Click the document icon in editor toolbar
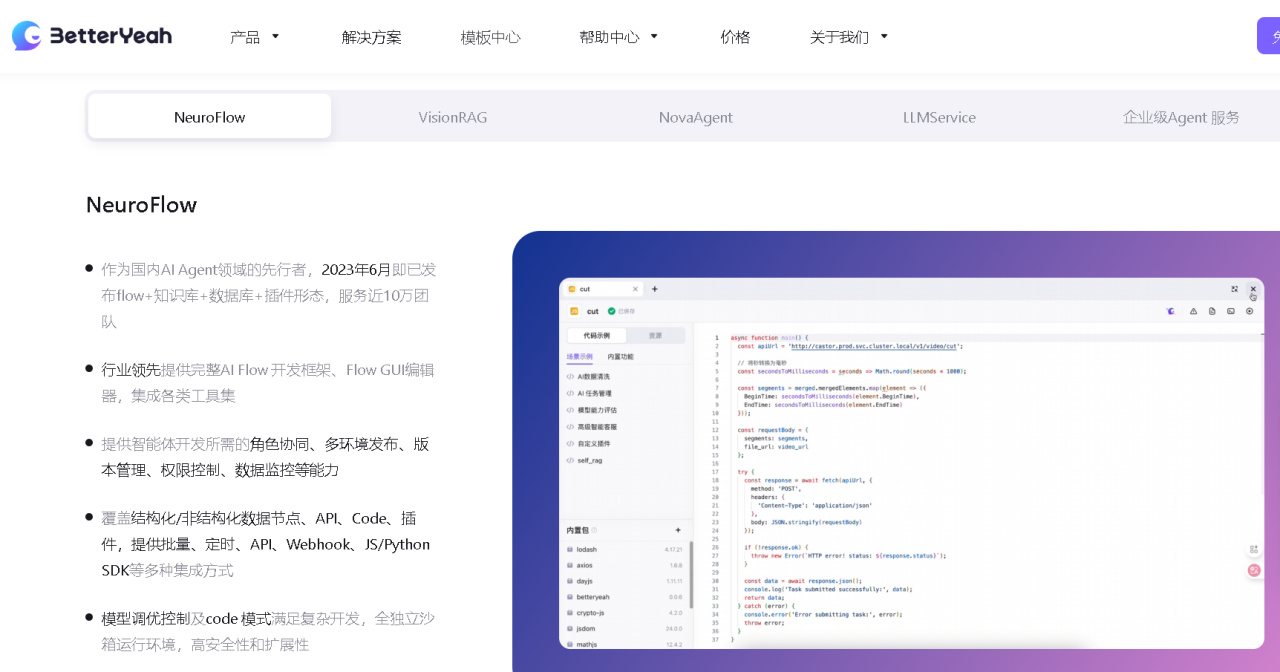 (x=1212, y=311)
